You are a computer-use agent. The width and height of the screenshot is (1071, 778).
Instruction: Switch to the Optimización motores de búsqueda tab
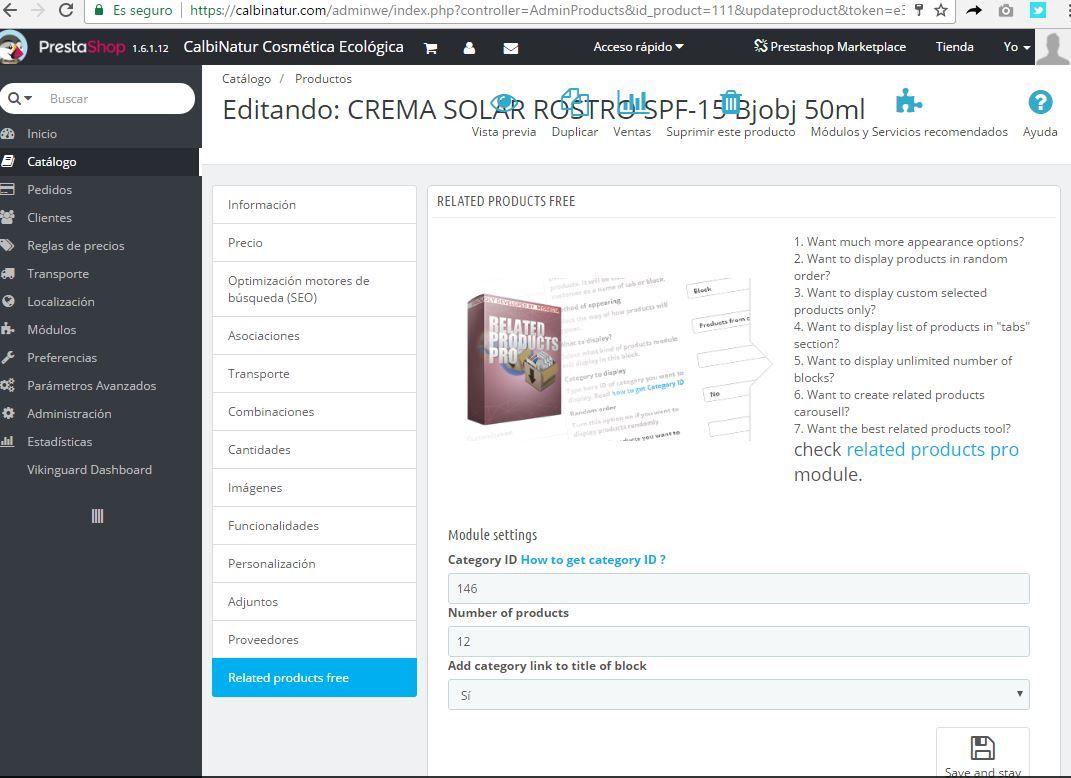(314, 289)
